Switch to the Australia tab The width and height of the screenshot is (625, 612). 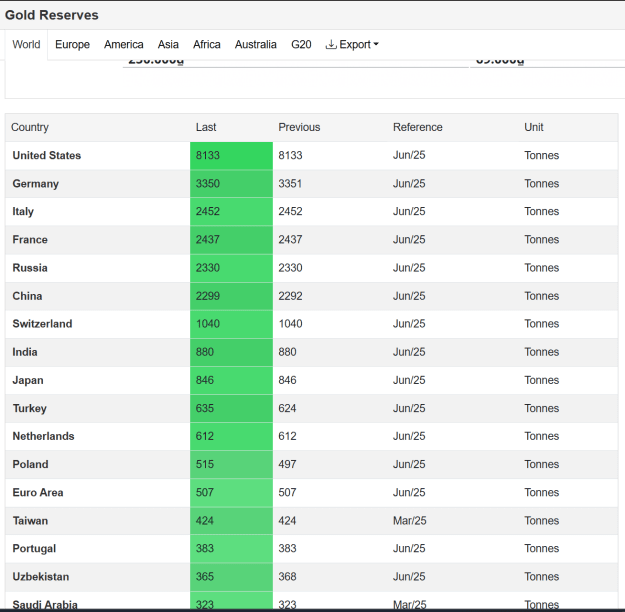click(x=256, y=44)
